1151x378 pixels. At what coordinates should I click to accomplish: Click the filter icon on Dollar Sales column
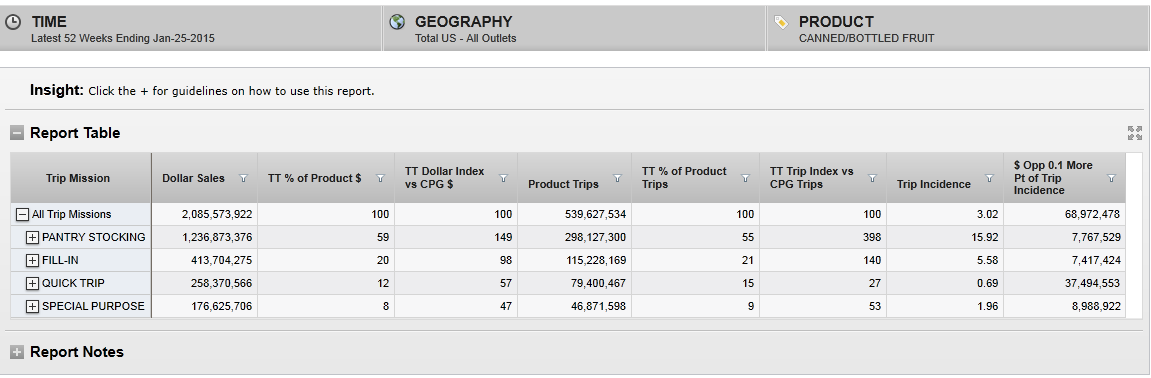click(244, 178)
